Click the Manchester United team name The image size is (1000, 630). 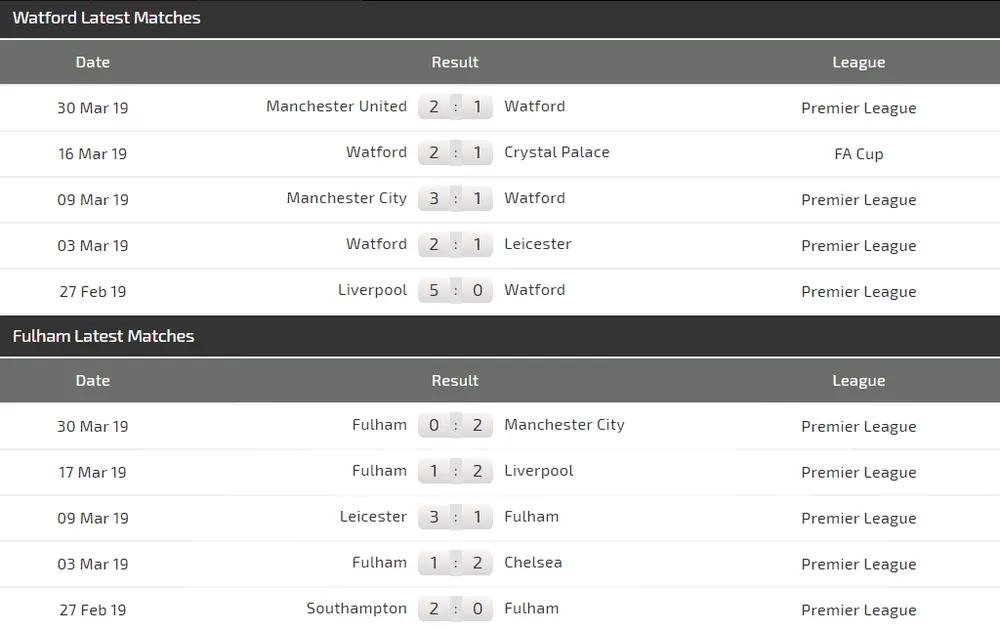pyautogui.click(x=336, y=107)
